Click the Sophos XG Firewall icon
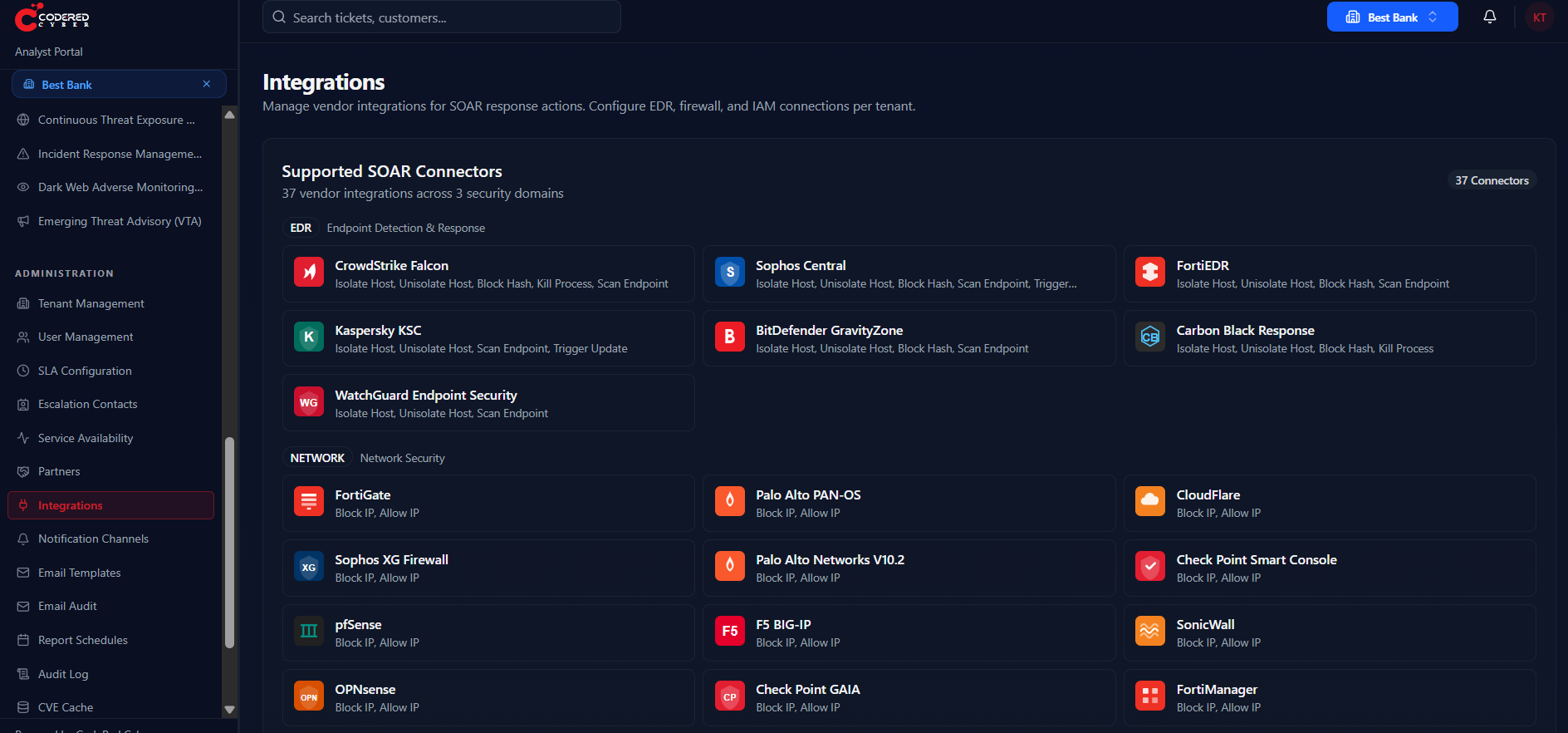 [x=309, y=566]
